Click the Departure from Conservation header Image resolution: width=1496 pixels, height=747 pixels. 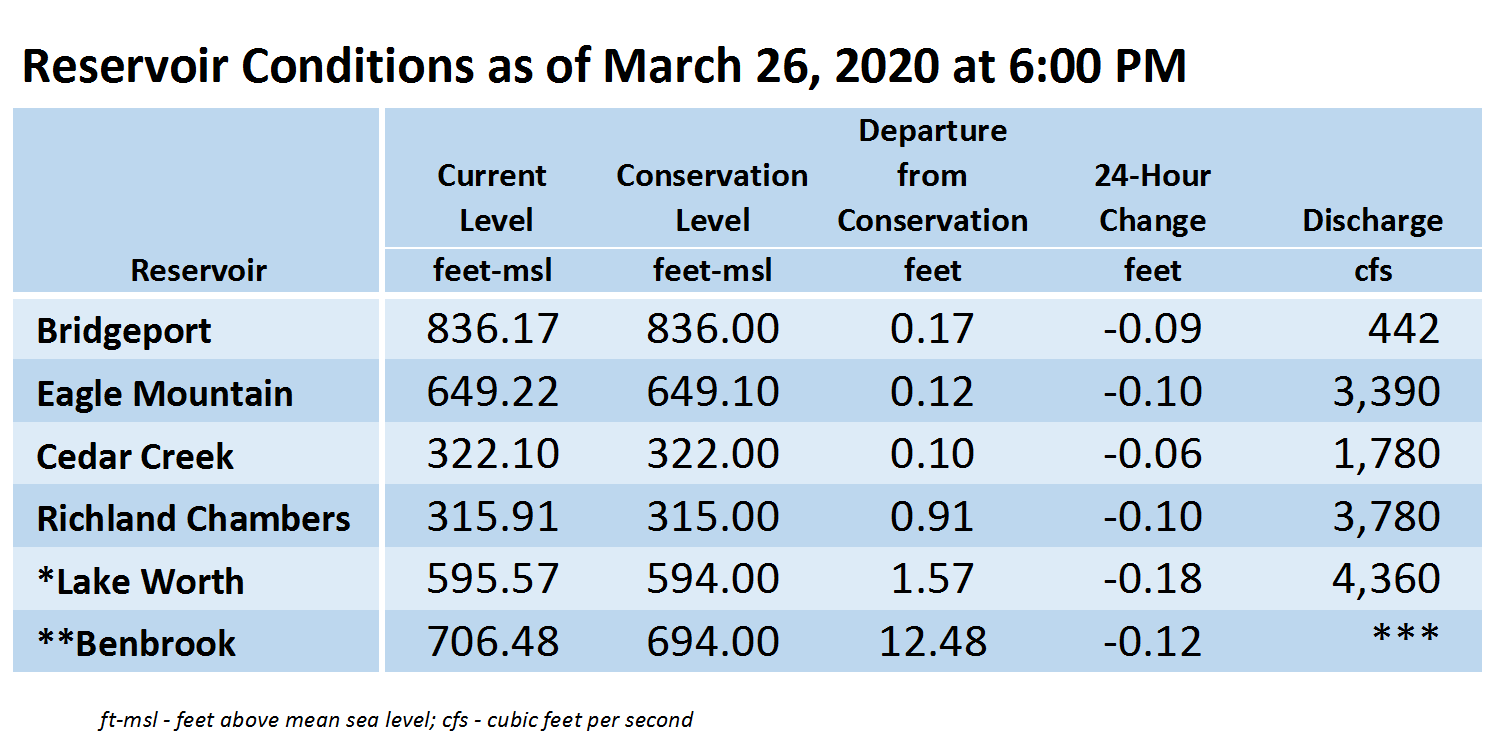pos(932,176)
